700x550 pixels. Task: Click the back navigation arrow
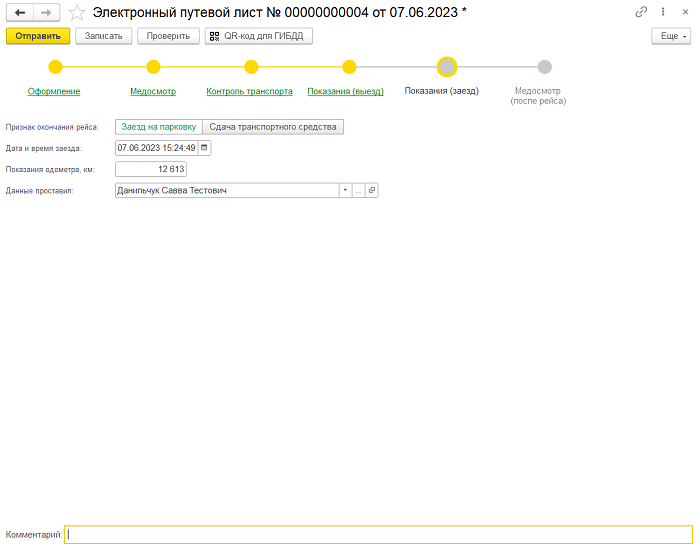[x=20, y=12]
